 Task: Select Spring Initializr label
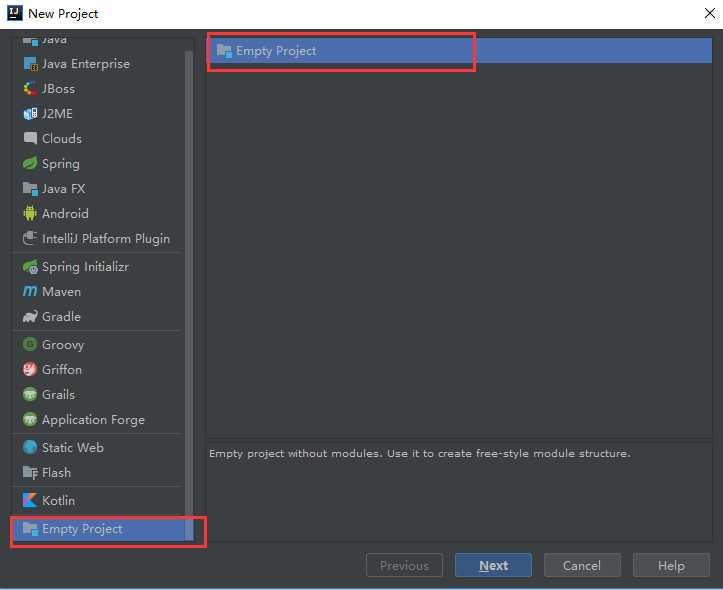(x=85, y=267)
